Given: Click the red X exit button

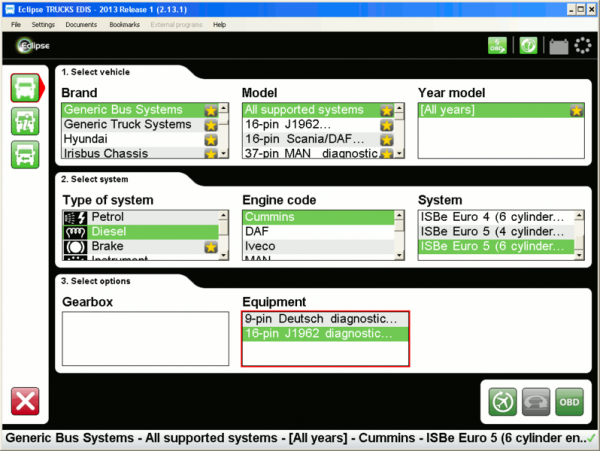Looking at the screenshot, I should tap(25, 401).
